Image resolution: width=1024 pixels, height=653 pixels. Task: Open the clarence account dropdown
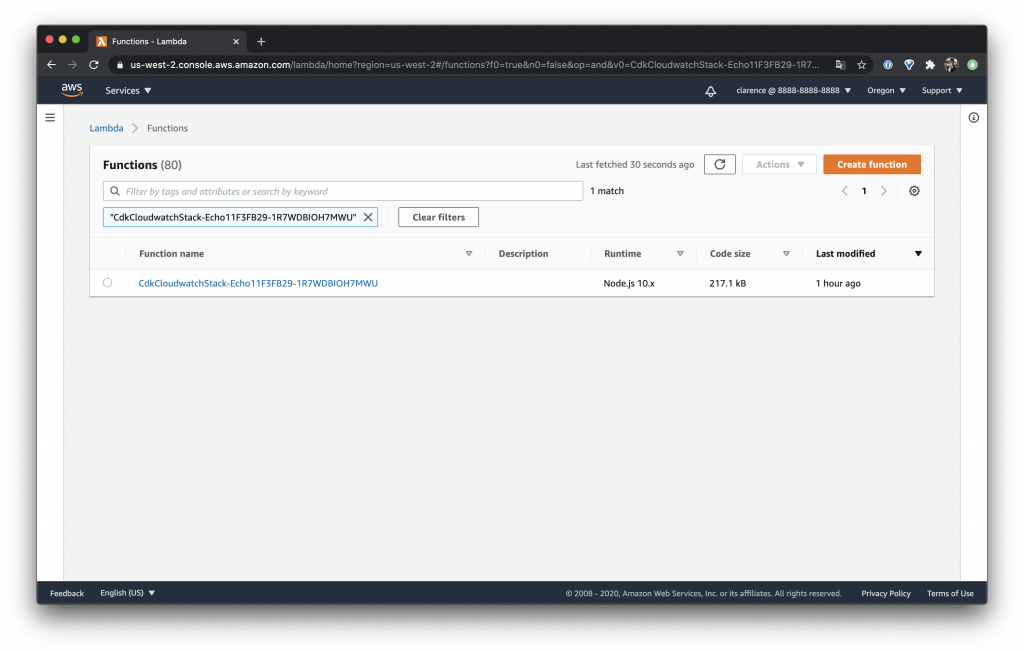tap(793, 90)
